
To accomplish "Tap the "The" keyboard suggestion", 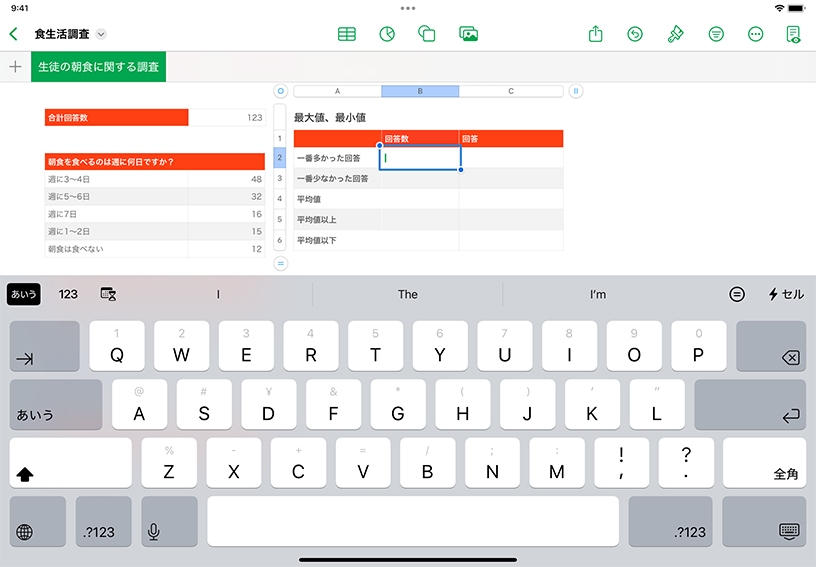I will [407, 294].
